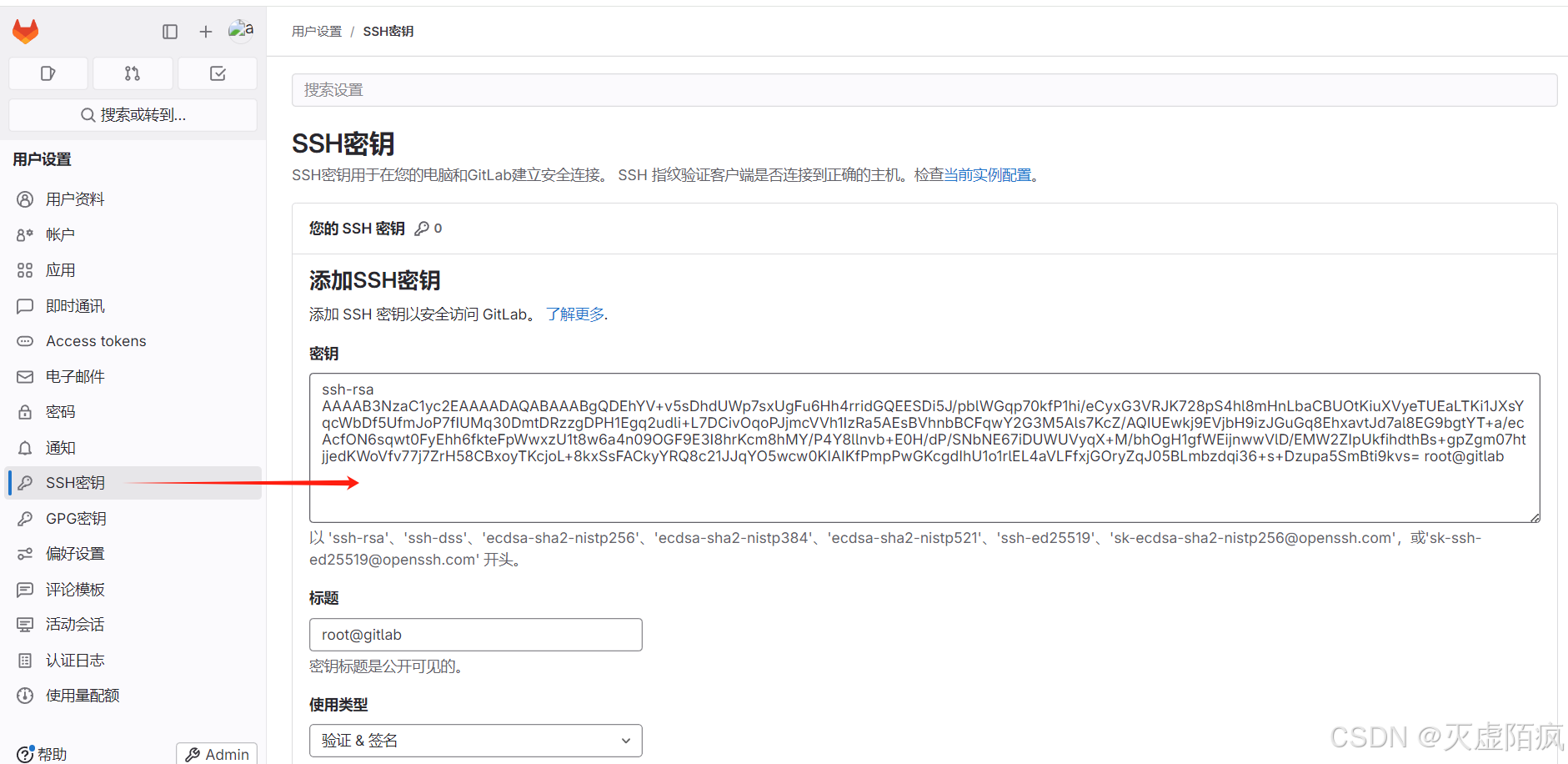Viewport: 1568px width, 764px height.
Task: Click inside the 密钥 key textarea
Action: click(x=924, y=448)
